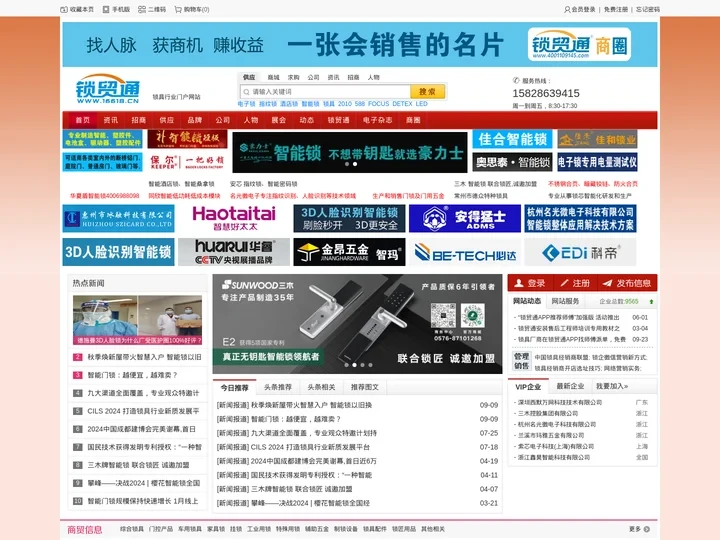Open the 奥思泰·智能锁 ad banner
Screen dimensions: 720x540
512,162
